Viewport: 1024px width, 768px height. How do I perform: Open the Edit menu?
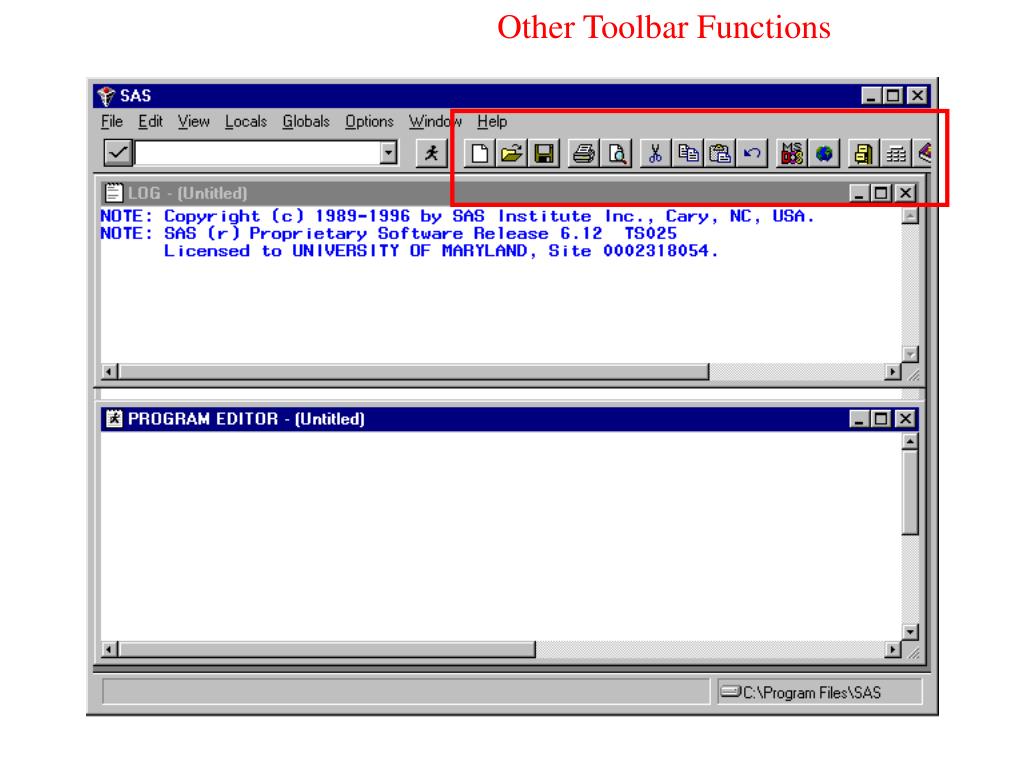tap(150, 121)
